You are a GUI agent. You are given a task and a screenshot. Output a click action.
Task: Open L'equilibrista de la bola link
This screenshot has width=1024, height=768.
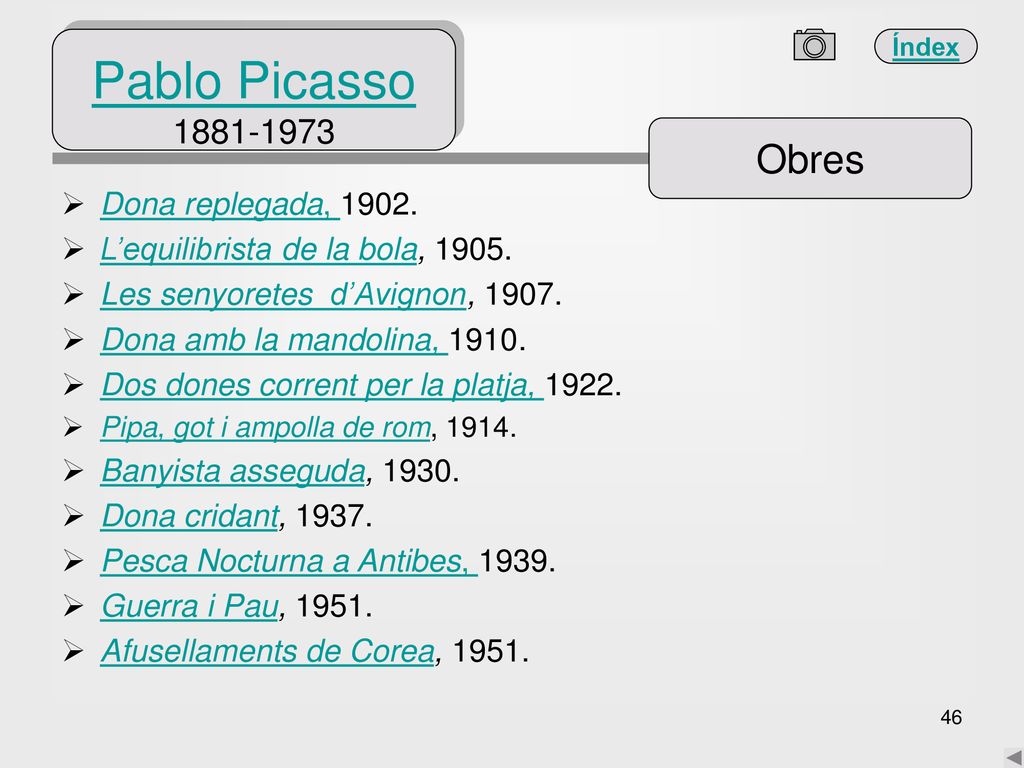(x=259, y=249)
